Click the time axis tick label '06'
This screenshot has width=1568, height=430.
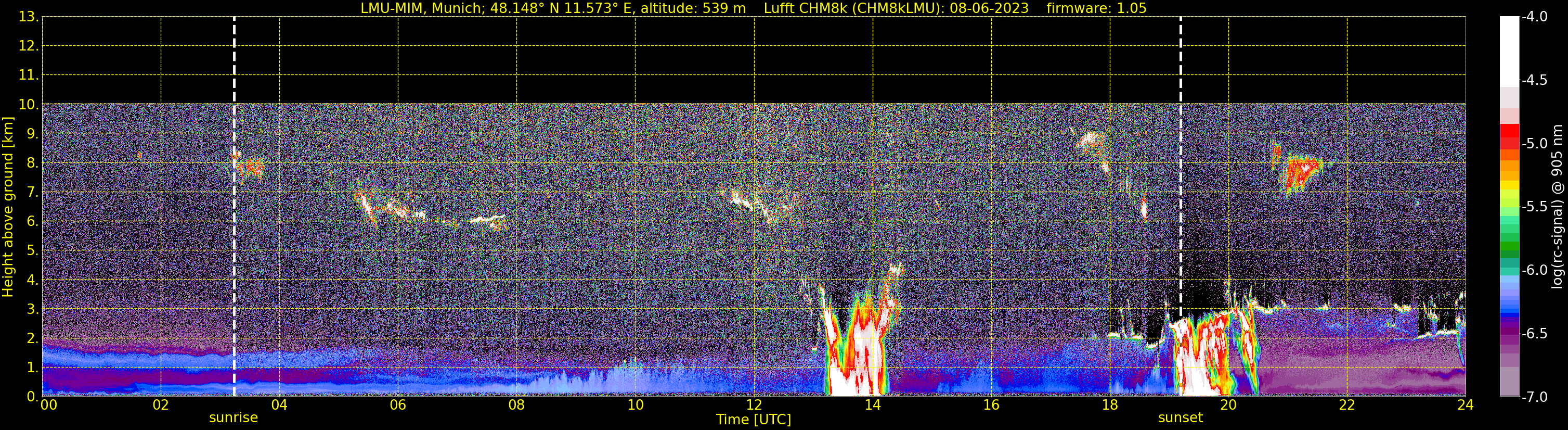pyautogui.click(x=398, y=405)
